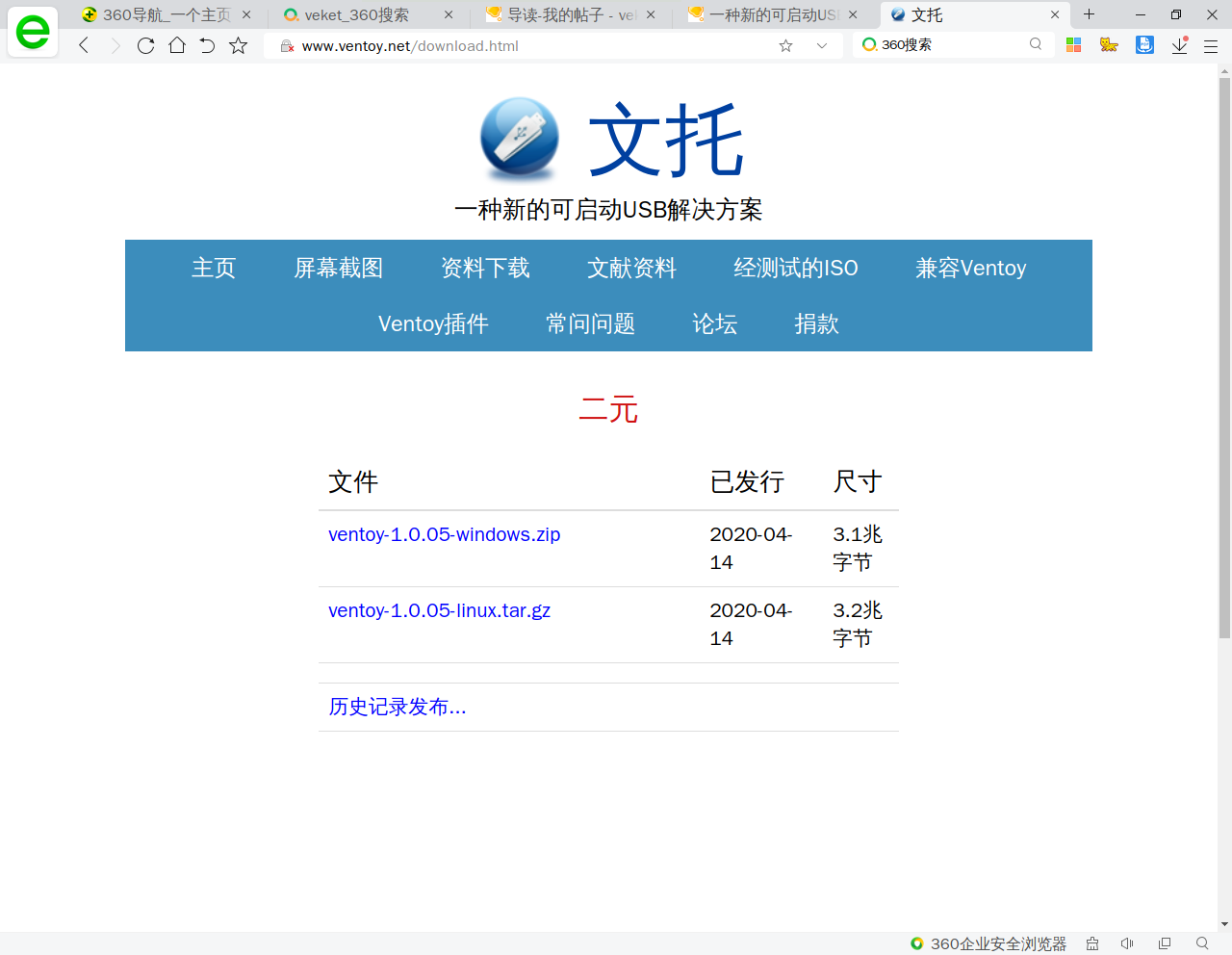
Task: Click the undo closed tab icon
Action: [x=207, y=45]
